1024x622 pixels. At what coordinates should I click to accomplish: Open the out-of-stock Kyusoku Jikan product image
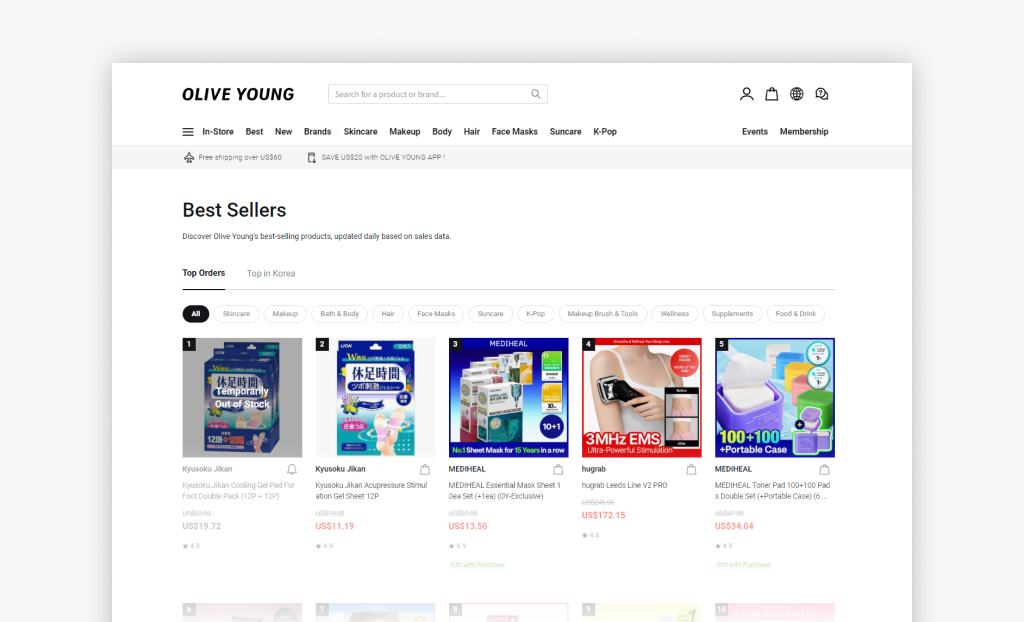point(242,397)
